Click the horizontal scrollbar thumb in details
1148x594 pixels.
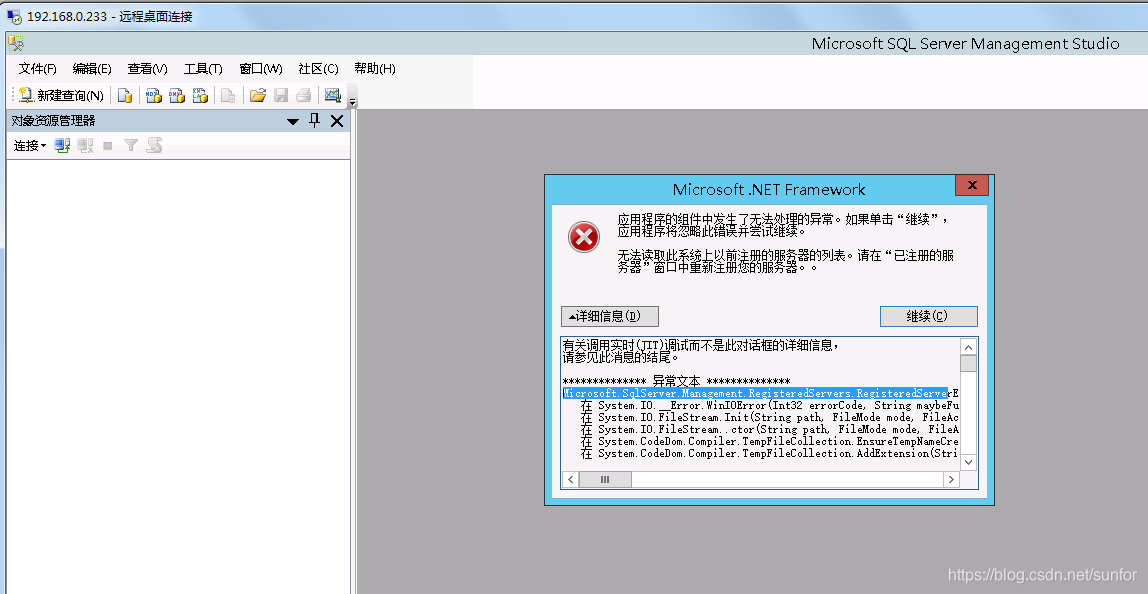(x=605, y=480)
